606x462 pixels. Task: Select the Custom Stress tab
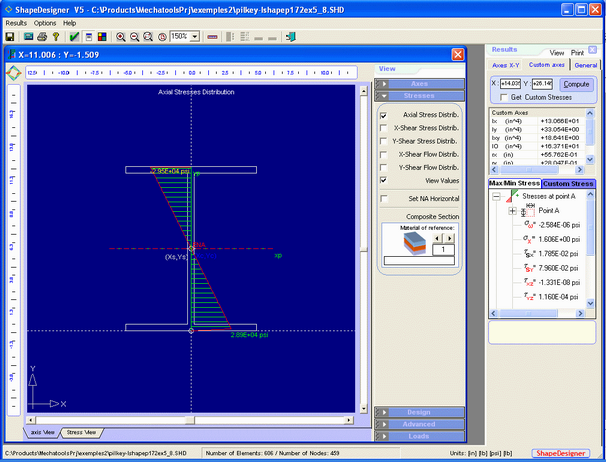(568, 184)
